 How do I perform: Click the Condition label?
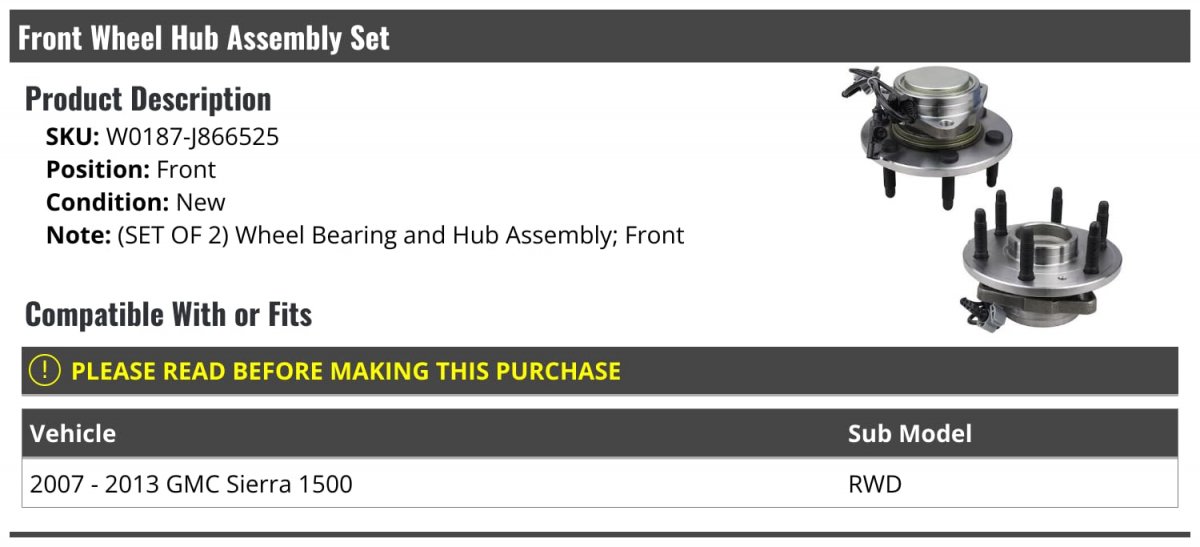(108, 202)
